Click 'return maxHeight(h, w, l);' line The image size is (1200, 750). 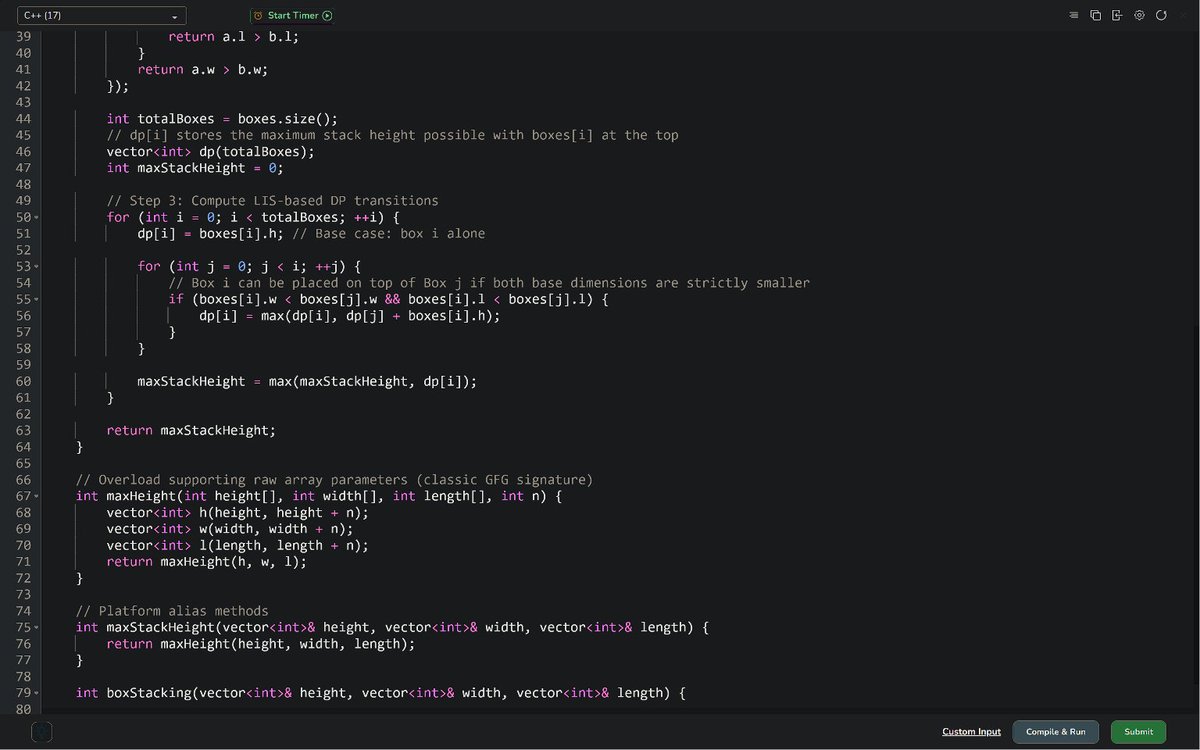pos(206,562)
